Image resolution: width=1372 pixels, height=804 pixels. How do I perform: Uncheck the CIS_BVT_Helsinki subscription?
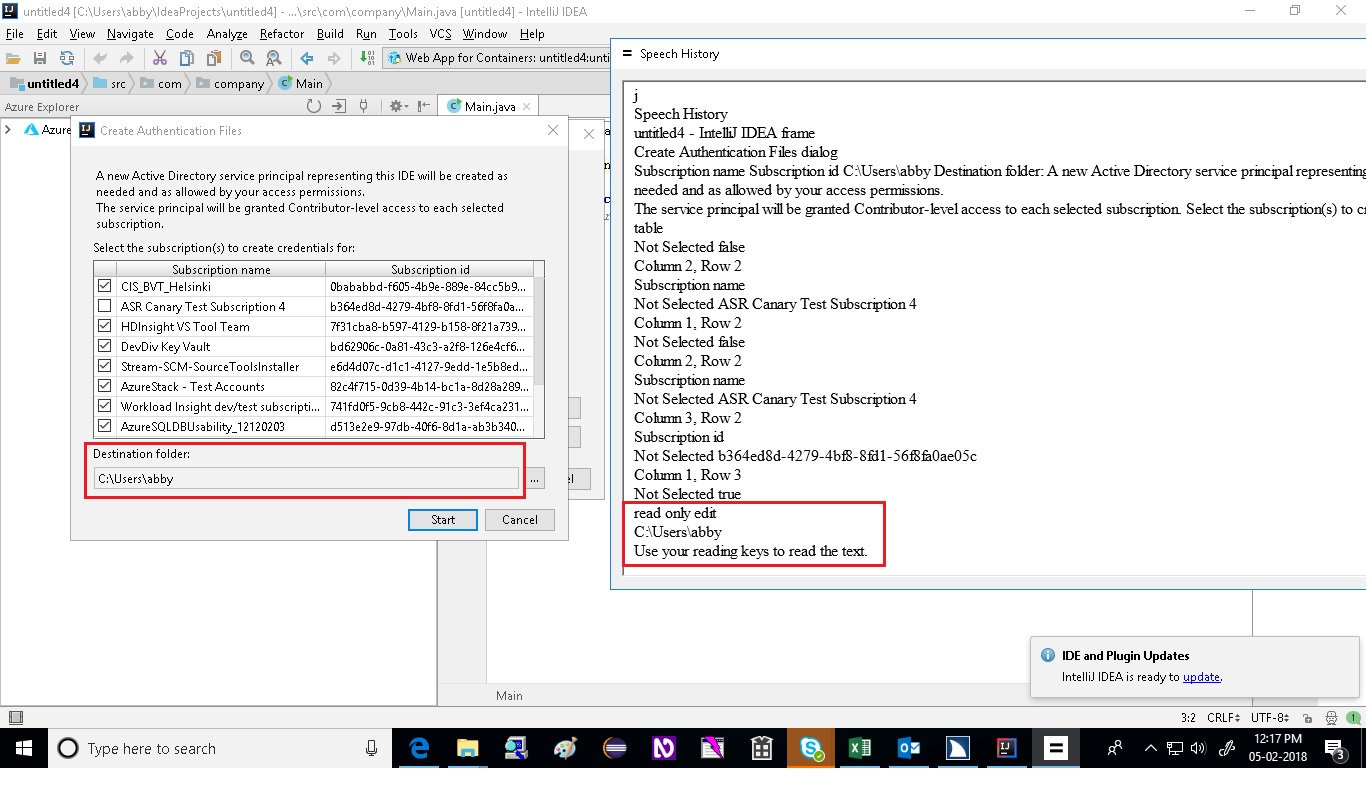click(105, 285)
